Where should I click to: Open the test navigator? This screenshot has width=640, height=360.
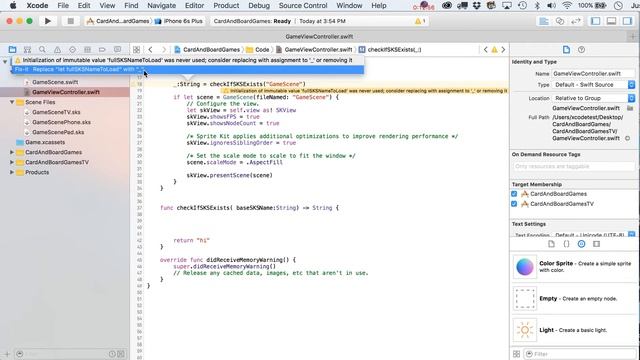point(72,49)
